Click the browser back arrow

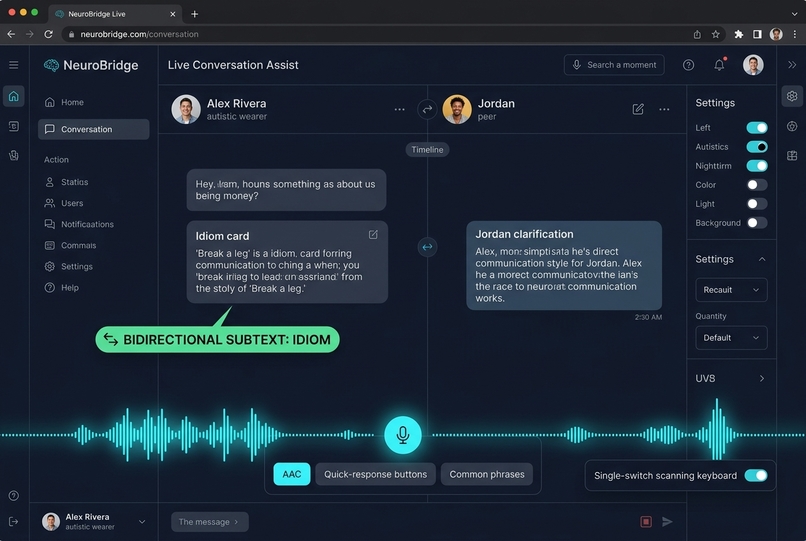(11, 34)
